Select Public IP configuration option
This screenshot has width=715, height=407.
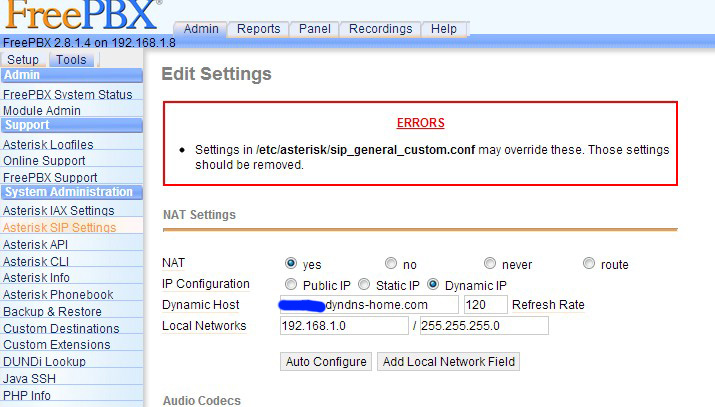point(291,284)
